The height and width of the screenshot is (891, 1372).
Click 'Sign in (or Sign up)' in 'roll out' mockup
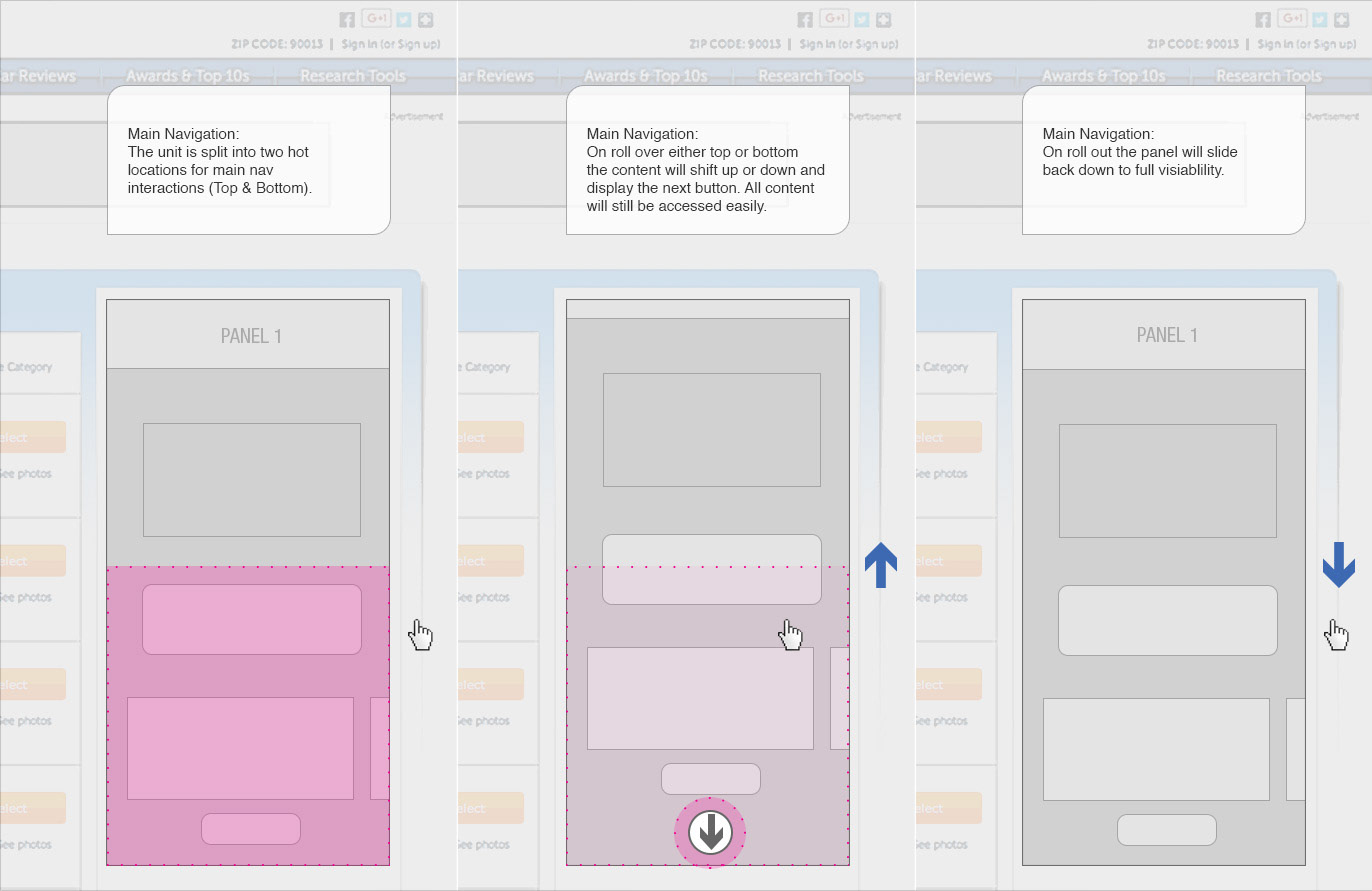click(x=1307, y=44)
